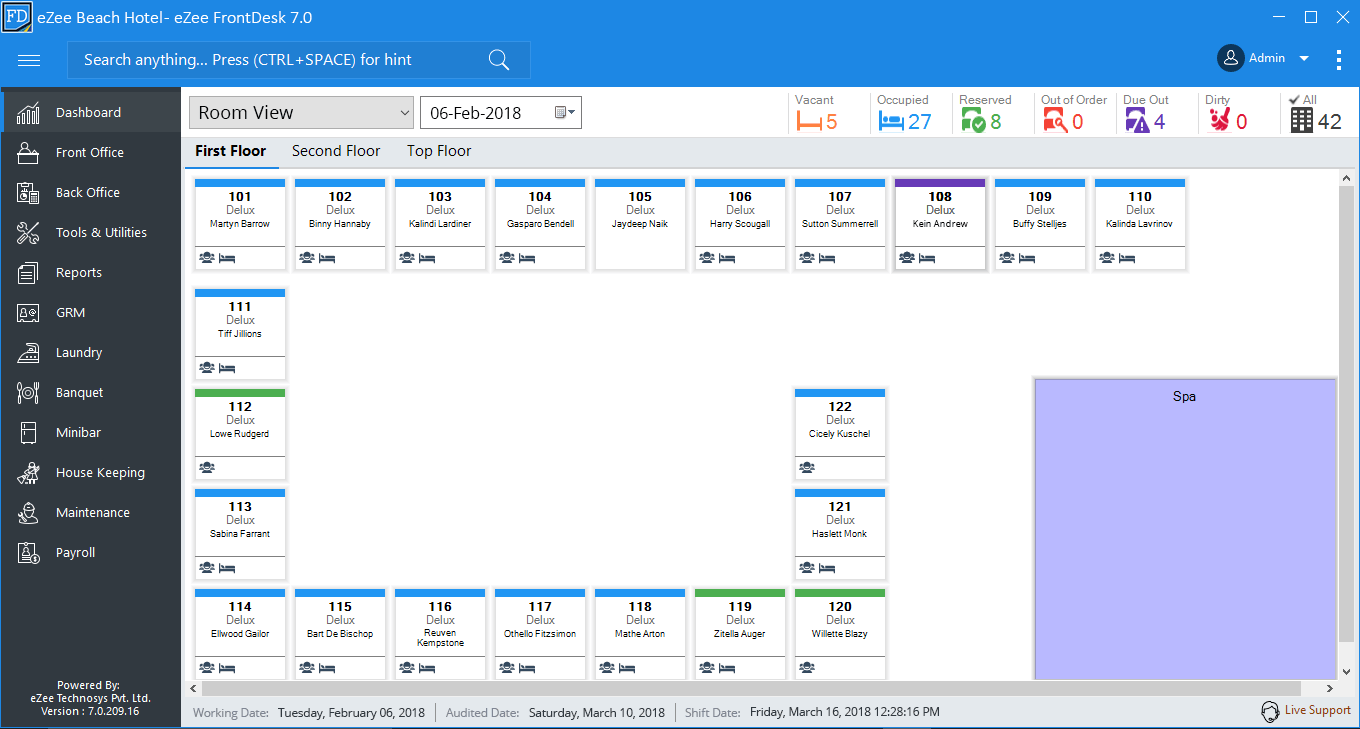
Task: Click guest name Sabina Farrant
Action: 240,534
